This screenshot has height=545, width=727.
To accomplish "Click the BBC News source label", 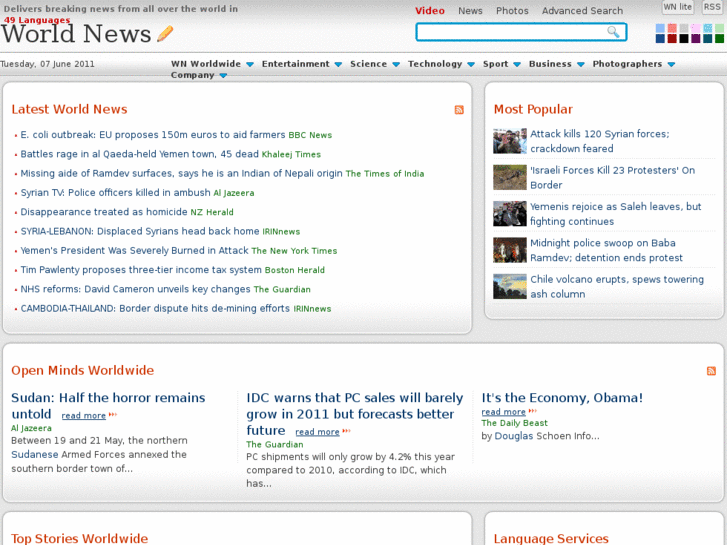I will [310, 135].
